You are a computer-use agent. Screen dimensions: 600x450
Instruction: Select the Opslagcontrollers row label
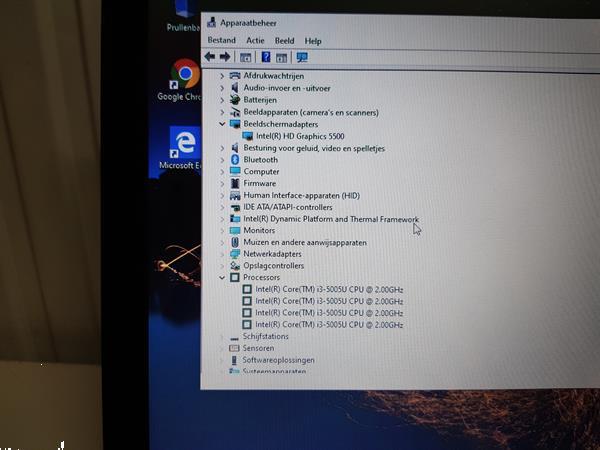tap(274, 266)
